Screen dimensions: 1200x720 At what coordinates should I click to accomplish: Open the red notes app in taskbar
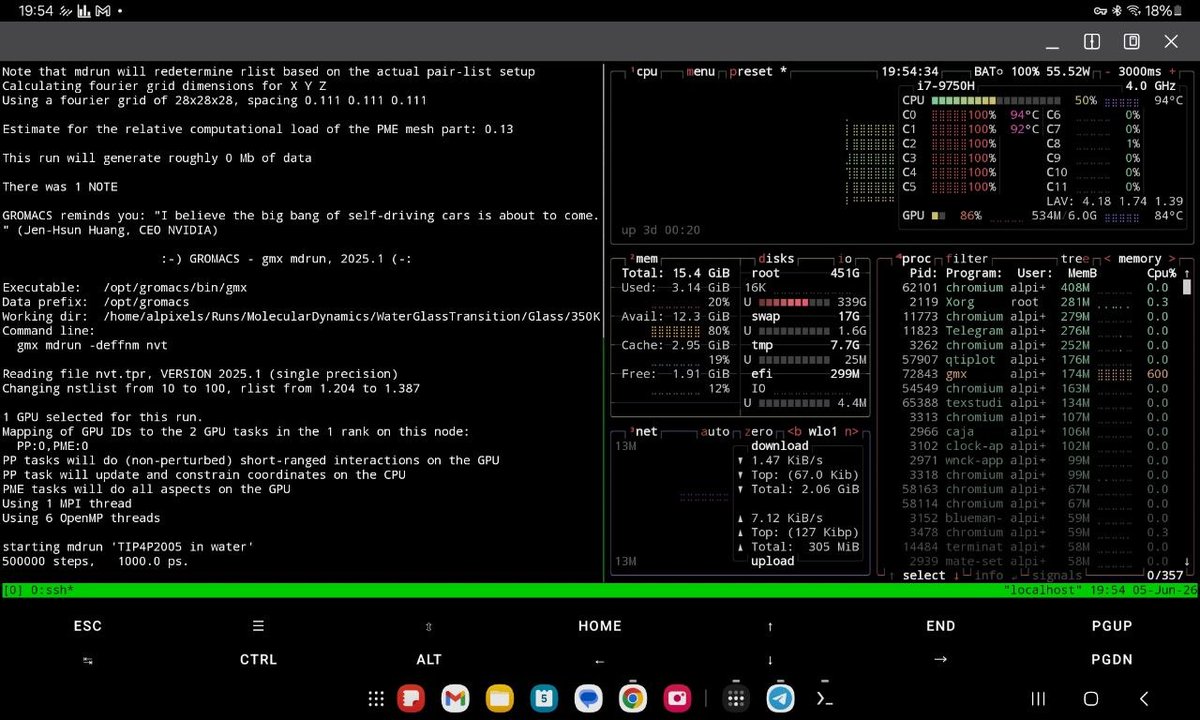(411, 698)
